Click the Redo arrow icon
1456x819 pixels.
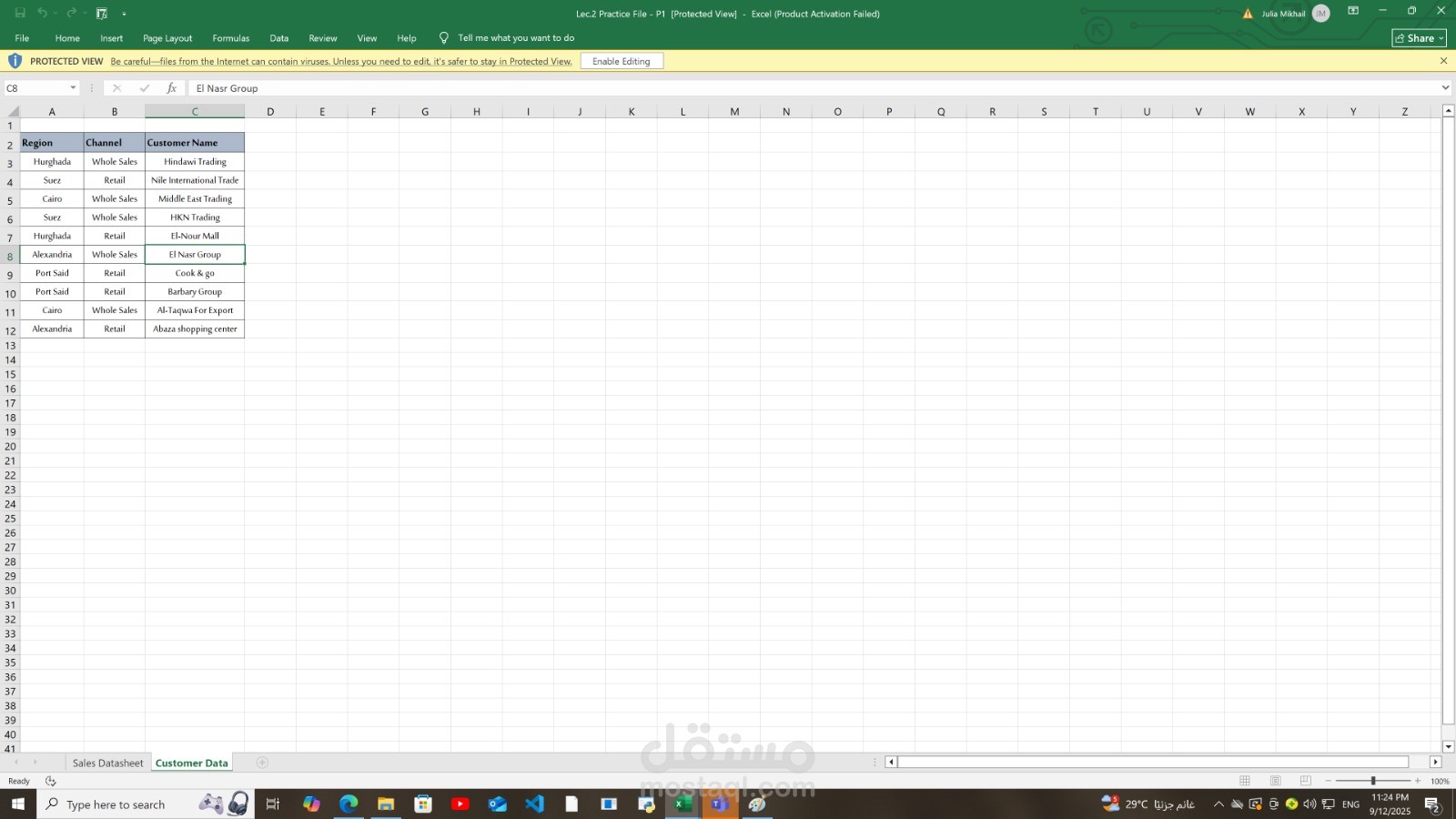pos(71,13)
